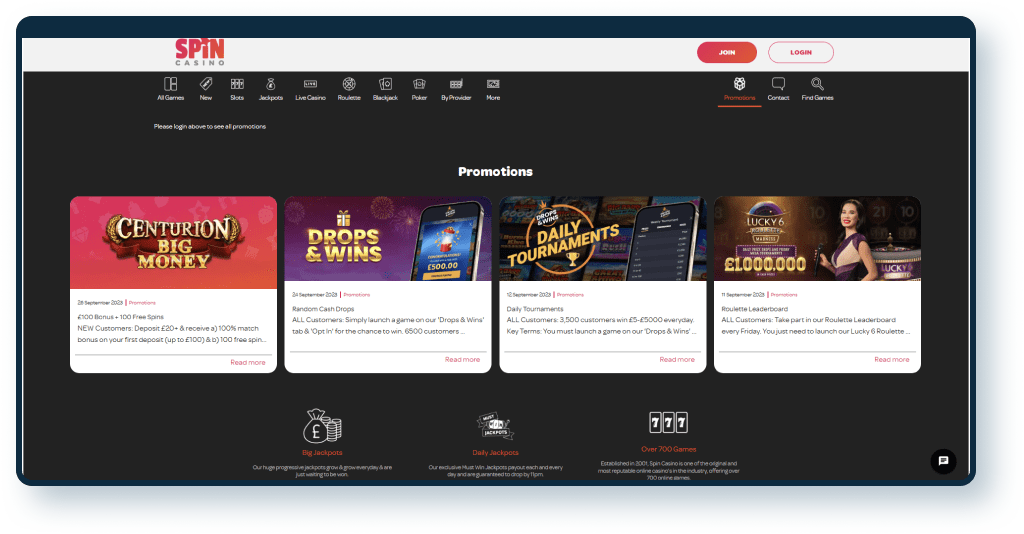
Task: Click the JOIN button
Action: click(x=727, y=52)
